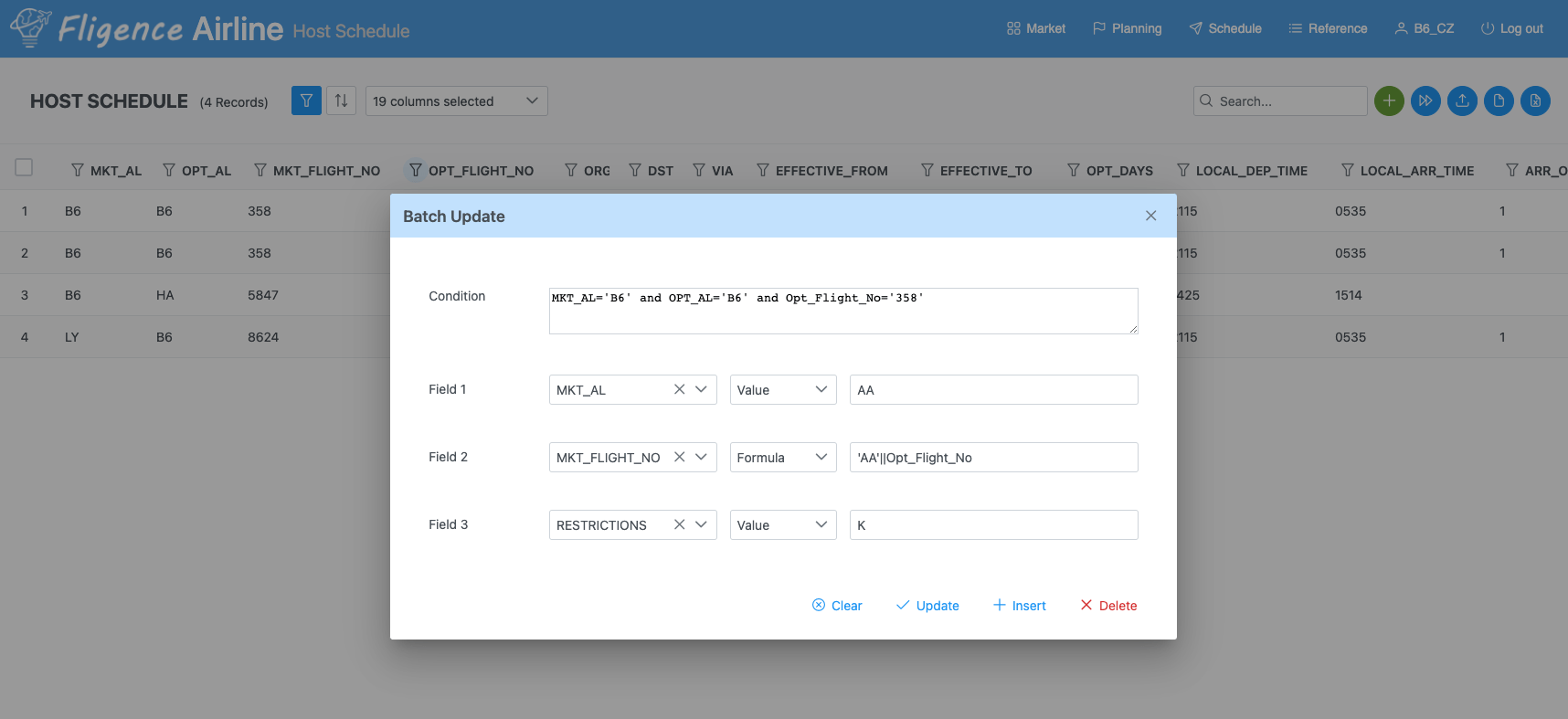Click the Fligence Airline logo icon

[30, 27]
